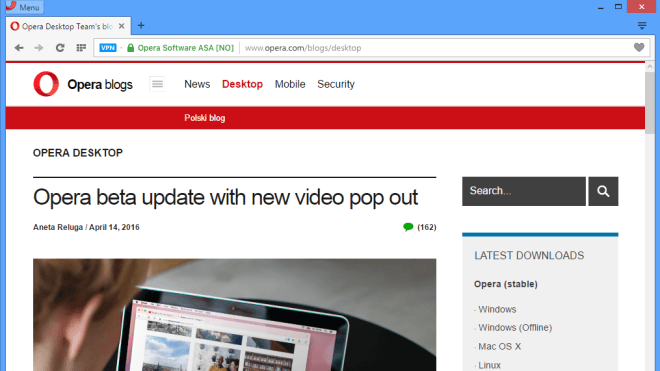The image size is (660, 371).
Task: Open the tab menu icon
Action: (x=642, y=26)
